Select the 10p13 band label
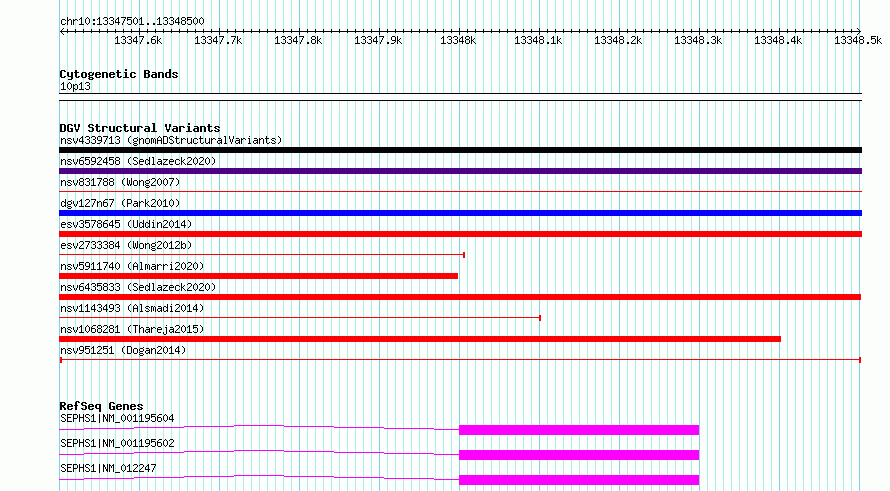This screenshot has width=890, height=491. coord(75,86)
